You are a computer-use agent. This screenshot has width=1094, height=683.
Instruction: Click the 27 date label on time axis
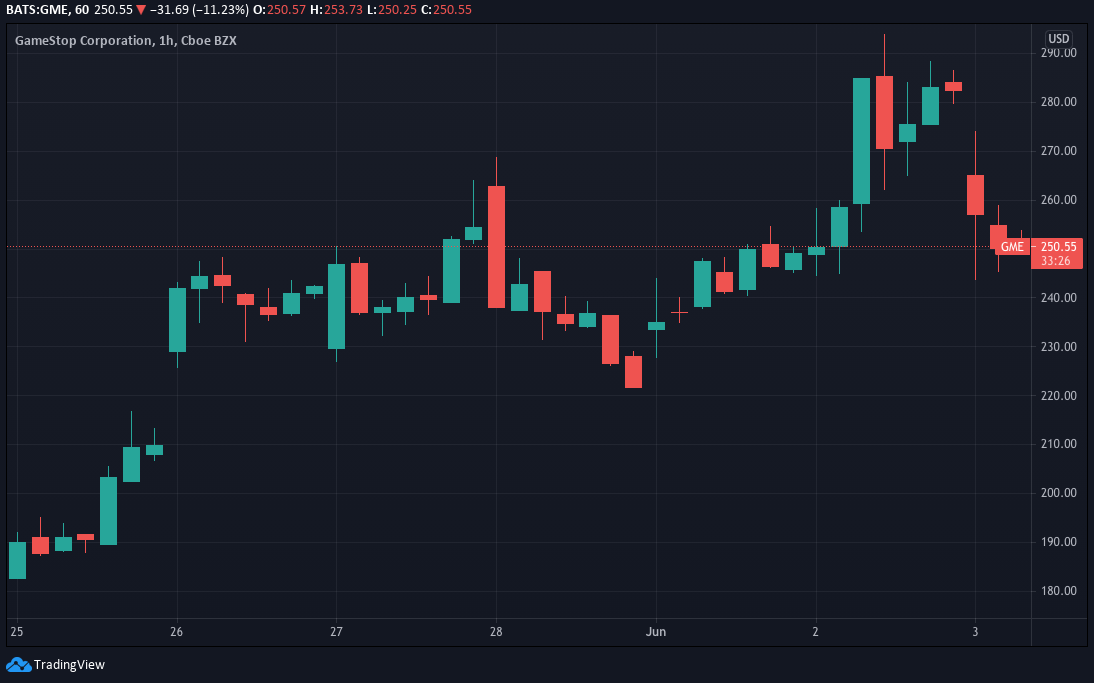[336, 632]
